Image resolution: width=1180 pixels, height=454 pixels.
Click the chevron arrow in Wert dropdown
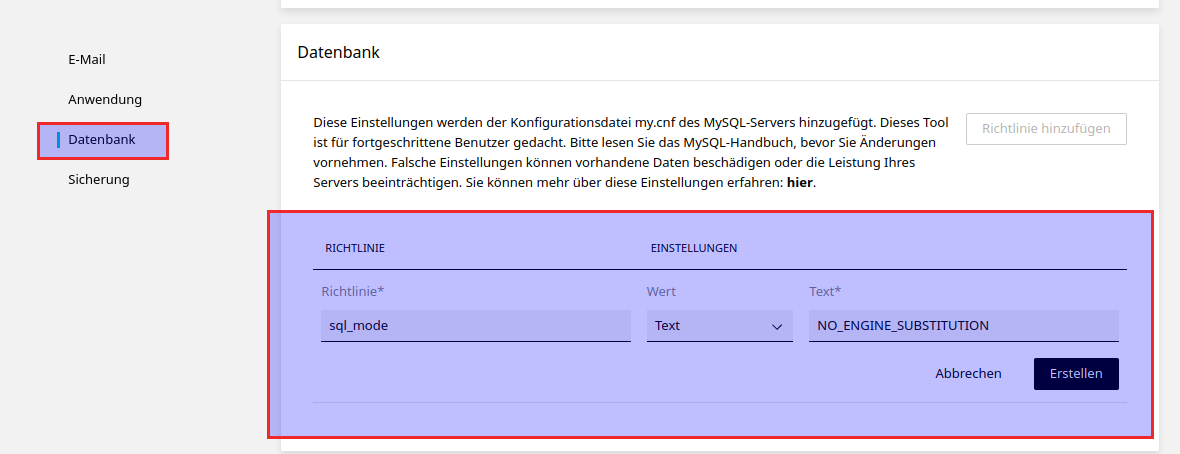coord(776,326)
